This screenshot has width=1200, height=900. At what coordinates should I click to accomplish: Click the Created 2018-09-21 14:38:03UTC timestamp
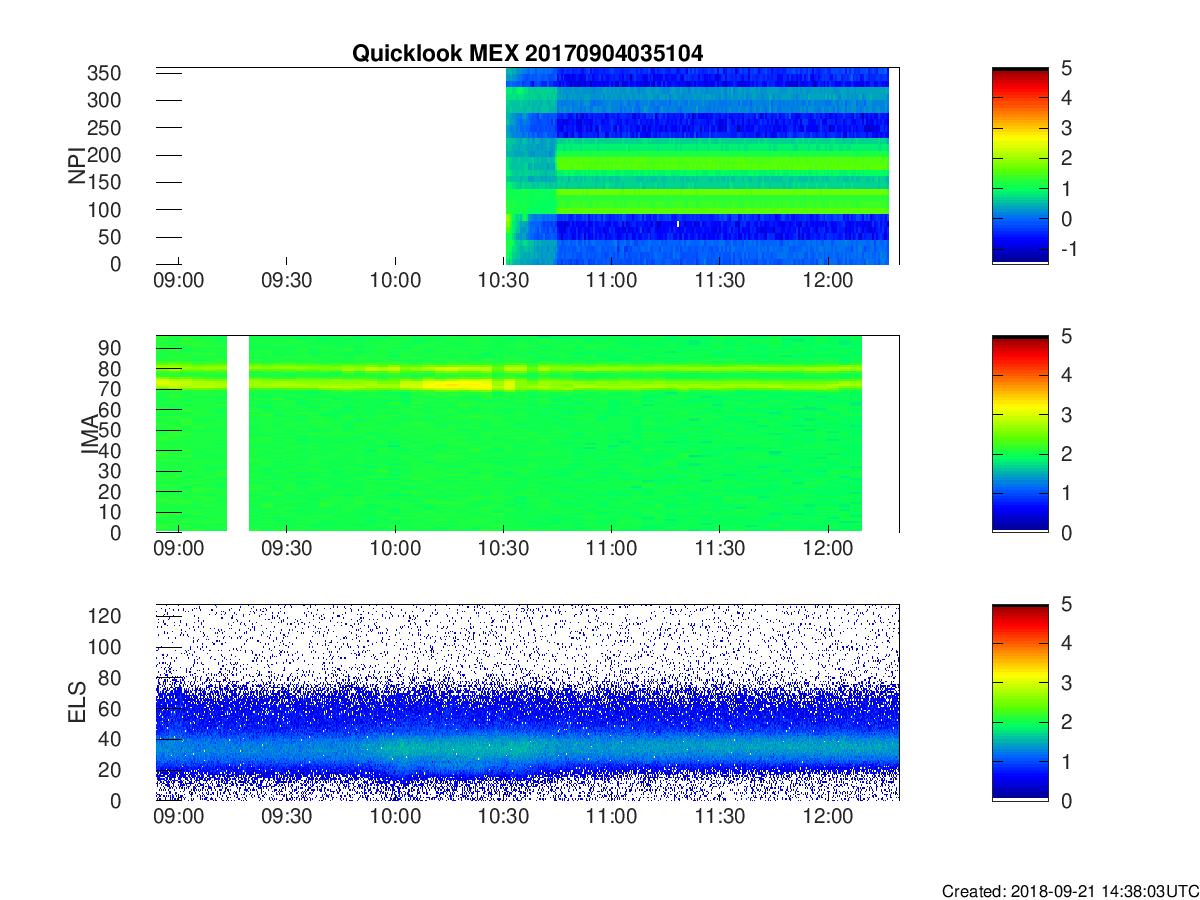click(x=1070, y=891)
